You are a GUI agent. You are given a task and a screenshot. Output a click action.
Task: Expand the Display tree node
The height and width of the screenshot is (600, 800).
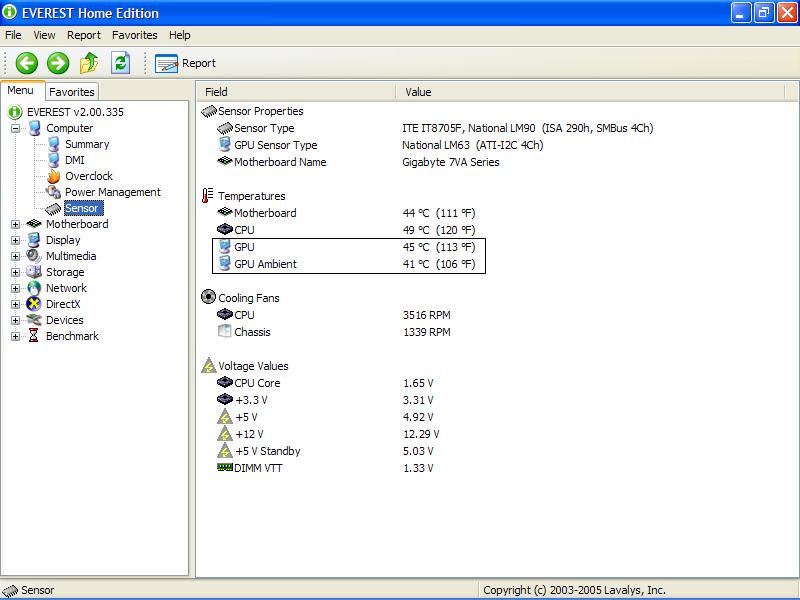15,240
